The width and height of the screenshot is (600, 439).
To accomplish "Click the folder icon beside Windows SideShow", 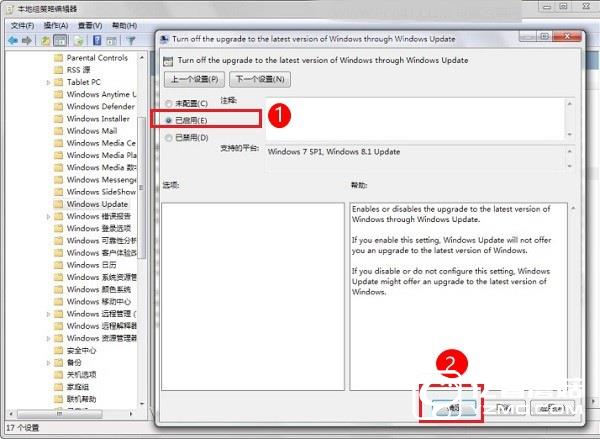I will coord(59,192).
